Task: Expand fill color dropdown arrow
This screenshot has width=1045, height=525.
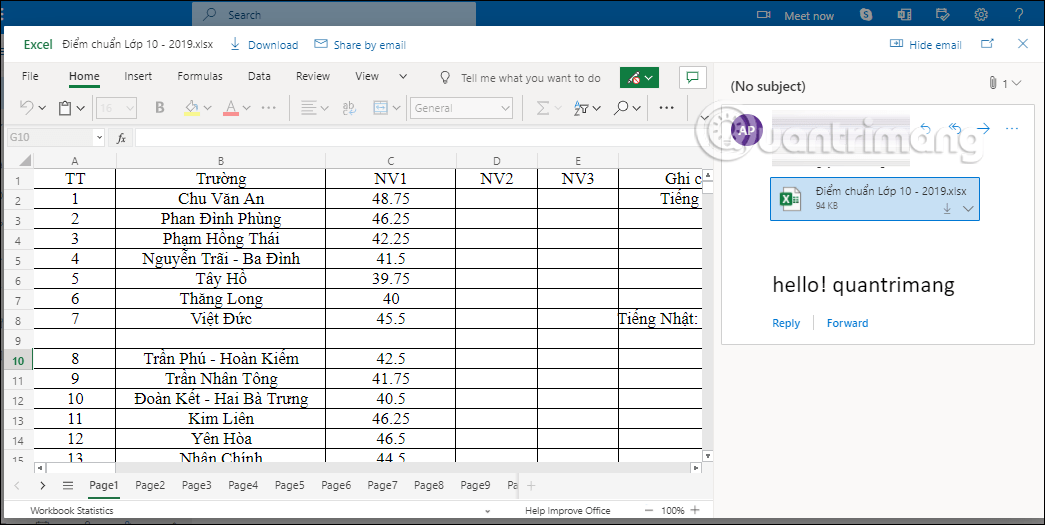Action: 207,108
